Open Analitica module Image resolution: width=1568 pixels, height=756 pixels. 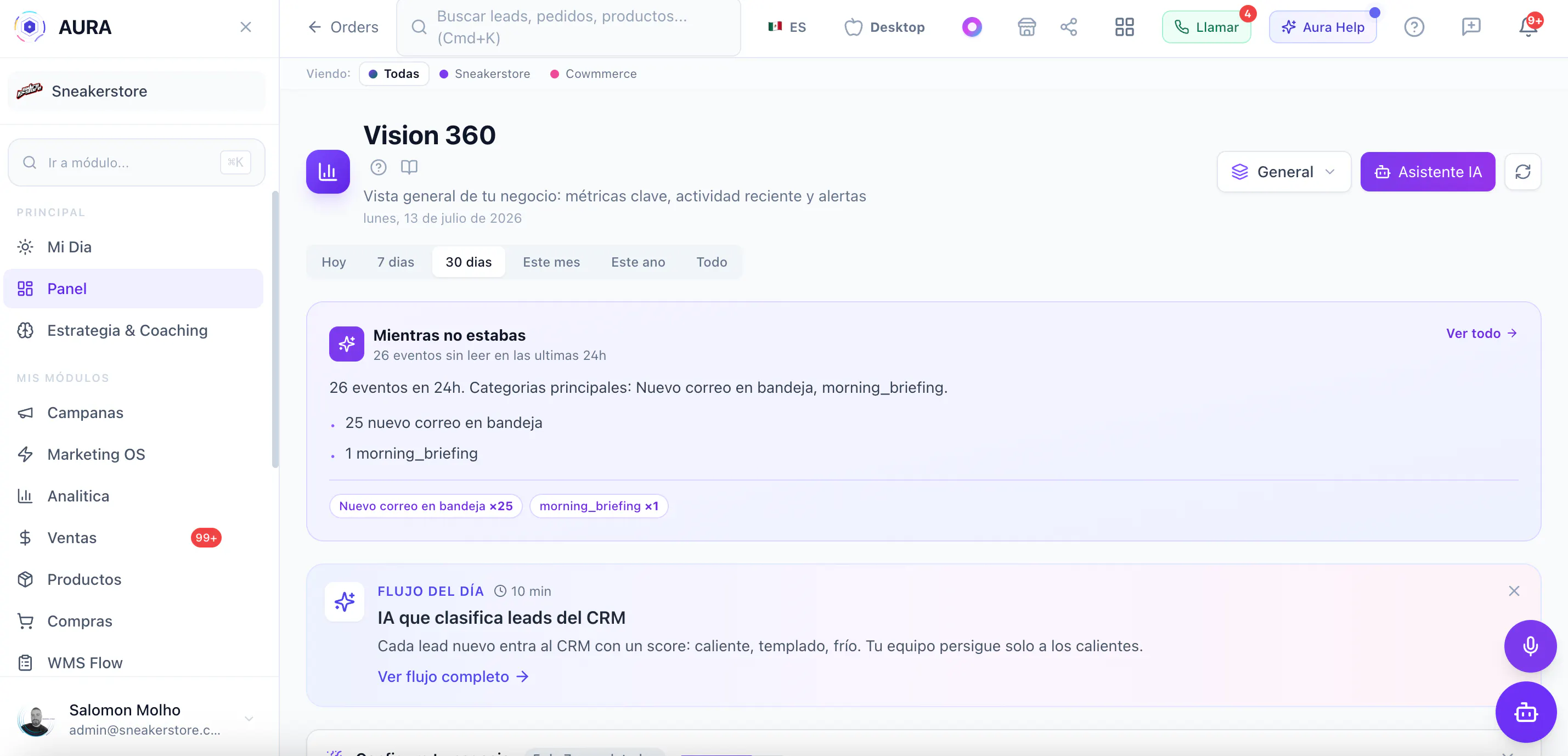(x=133, y=496)
